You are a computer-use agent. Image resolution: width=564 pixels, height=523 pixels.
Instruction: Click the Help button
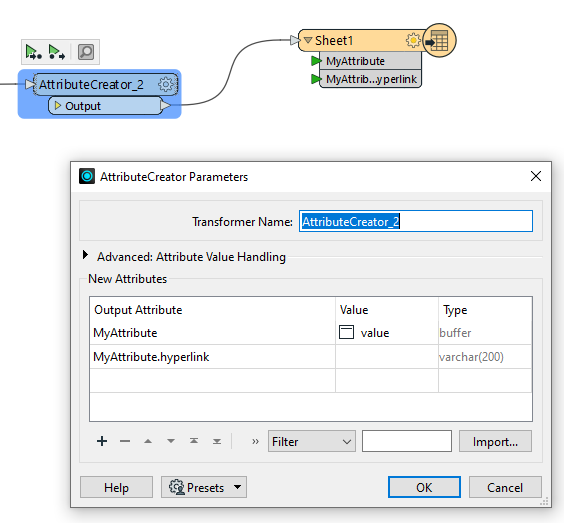(x=116, y=487)
